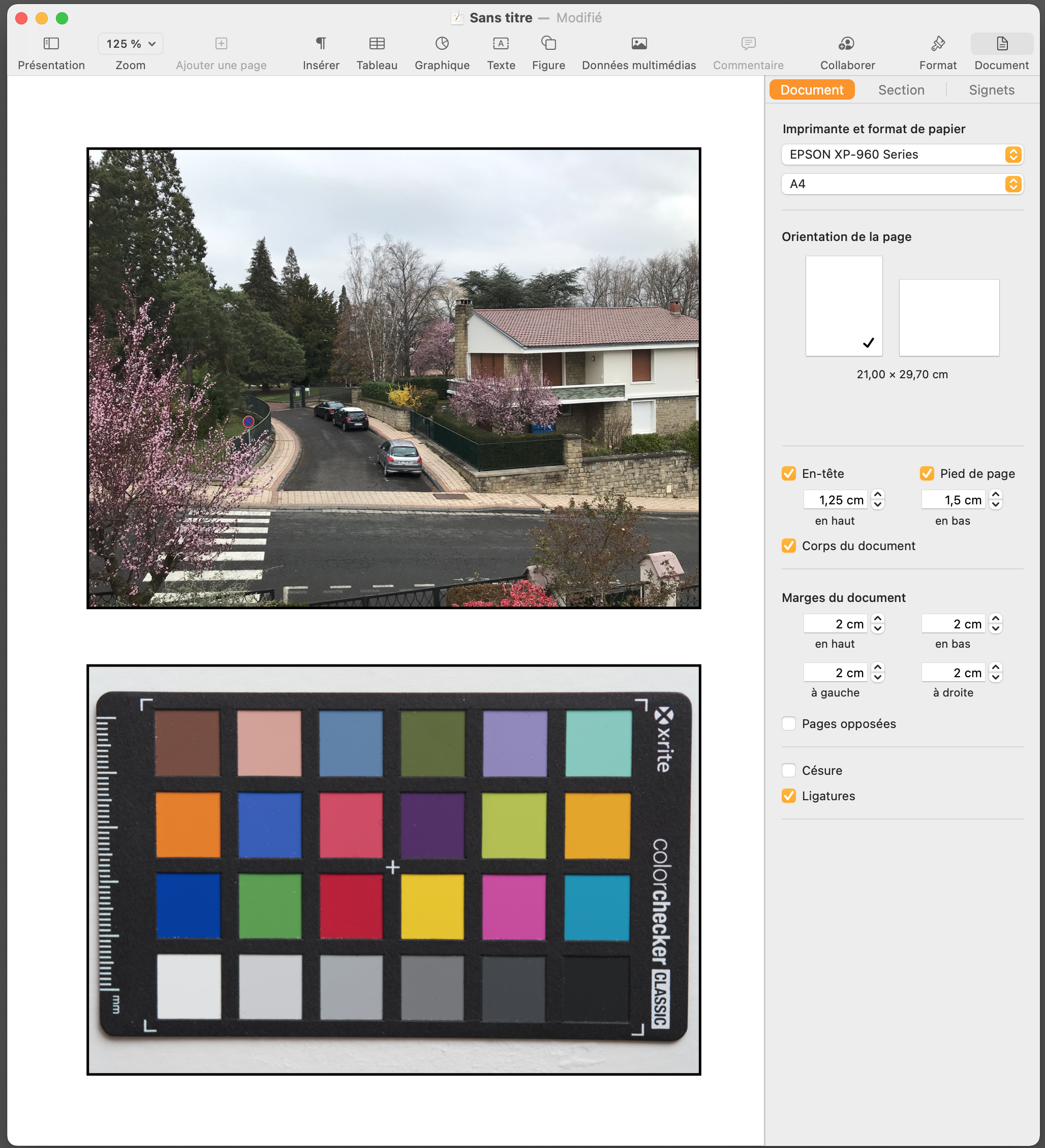The image size is (1045, 1148).
Task: Expand the A4 paper size dropdown
Action: [x=902, y=184]
